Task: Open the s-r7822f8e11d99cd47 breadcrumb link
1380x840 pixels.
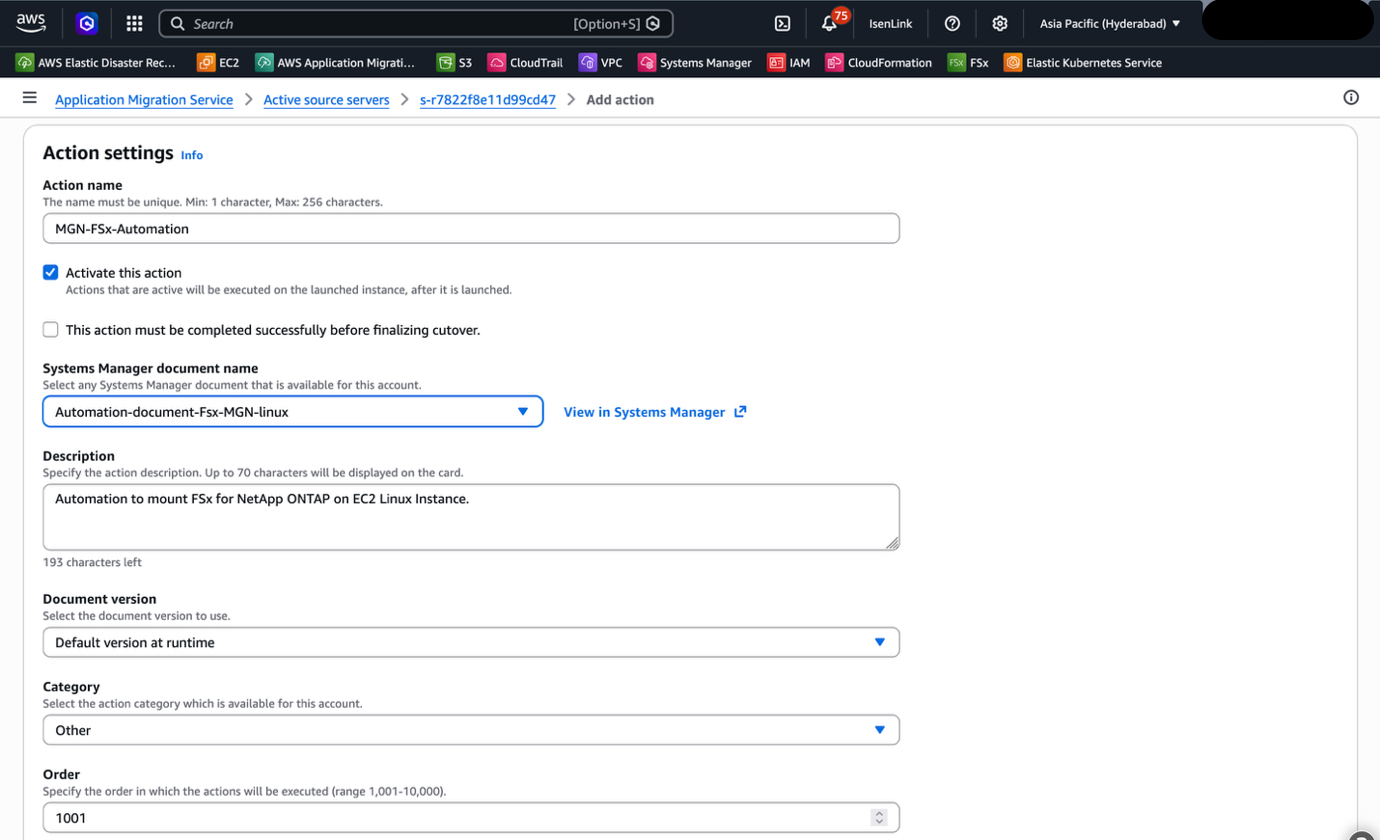Action: point(488,100)
